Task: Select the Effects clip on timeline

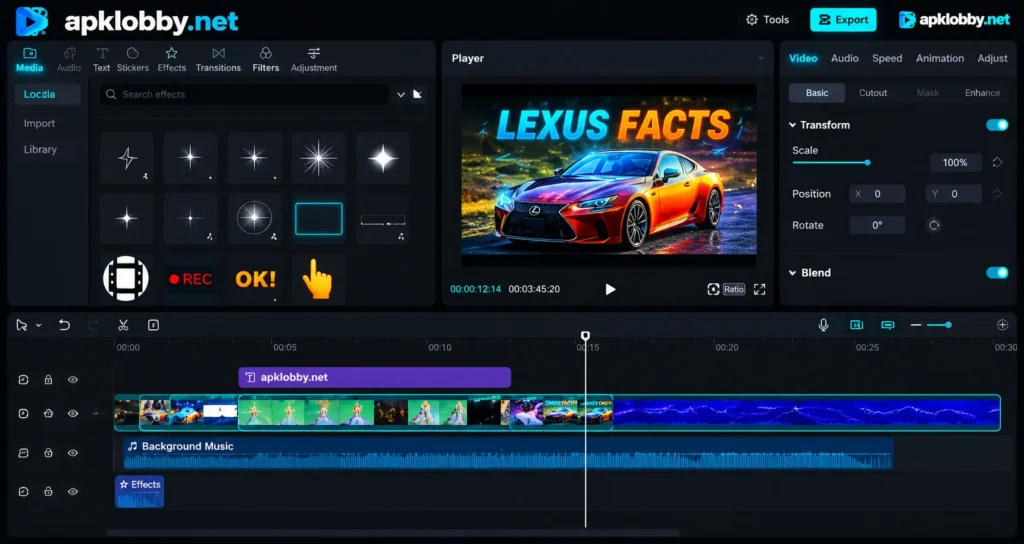Action: 140,491
